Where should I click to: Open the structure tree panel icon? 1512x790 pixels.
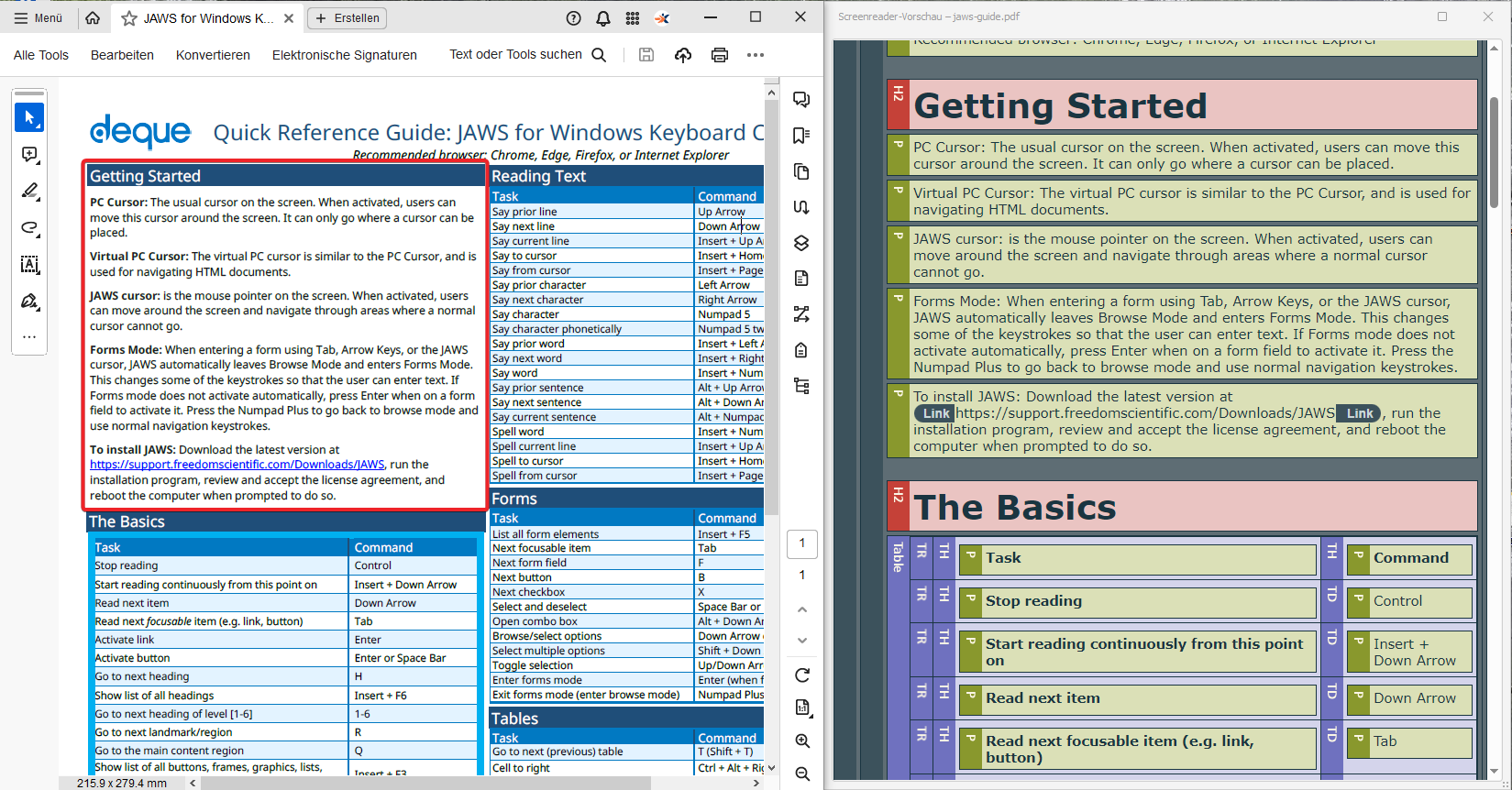point(801,386)
